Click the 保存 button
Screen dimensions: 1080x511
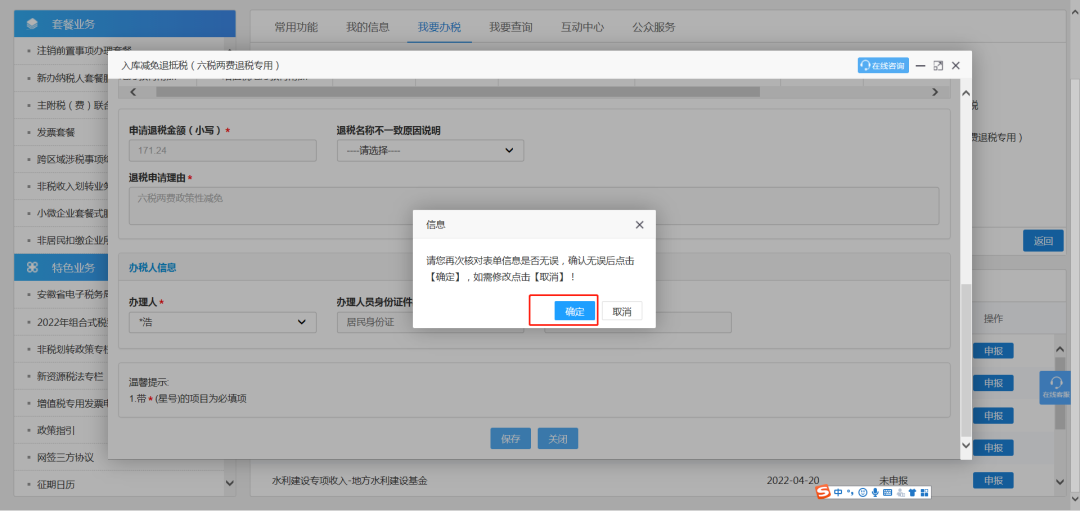click(x=510, y=439)
